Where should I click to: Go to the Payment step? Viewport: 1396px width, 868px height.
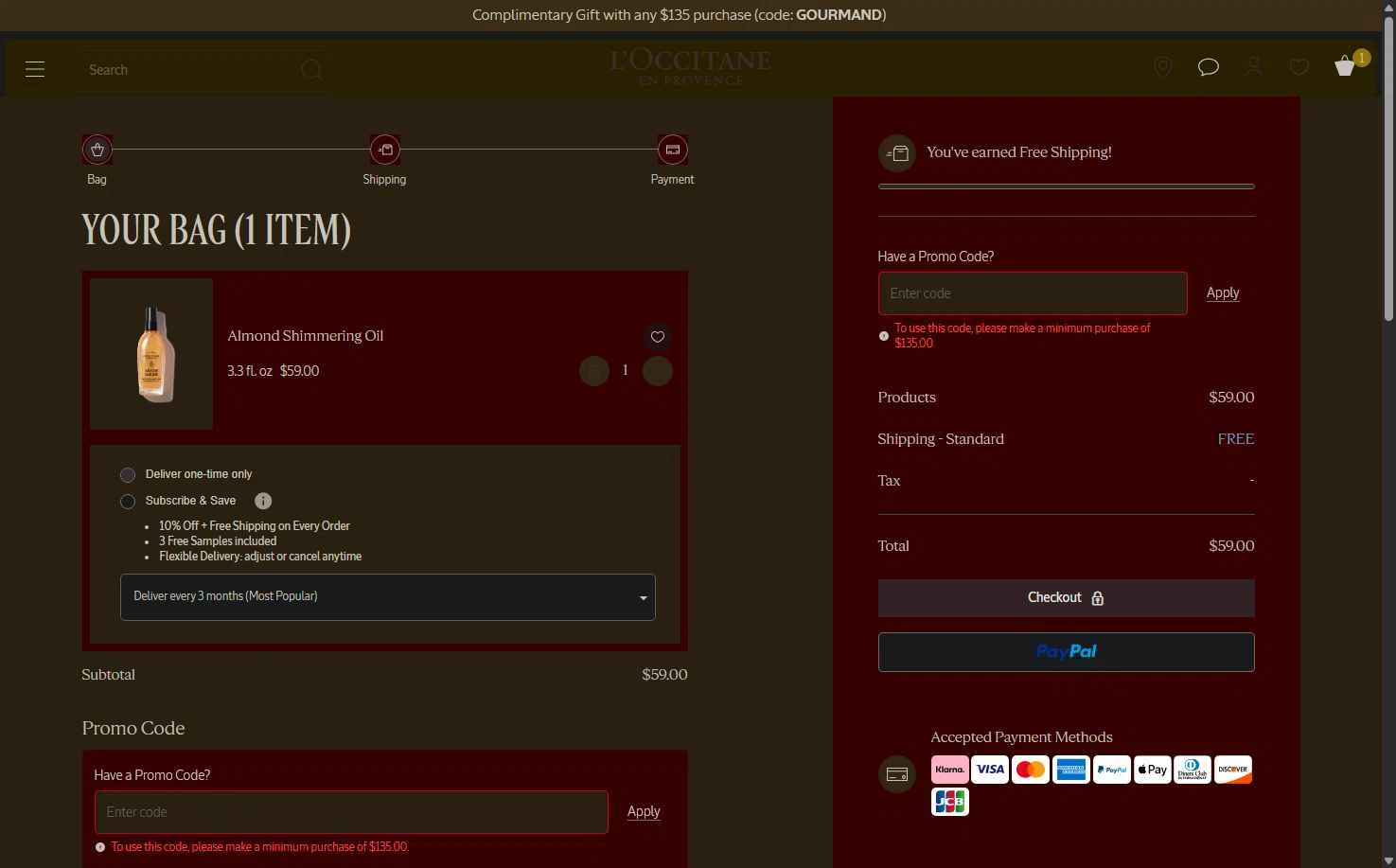(x=672, y=150)
